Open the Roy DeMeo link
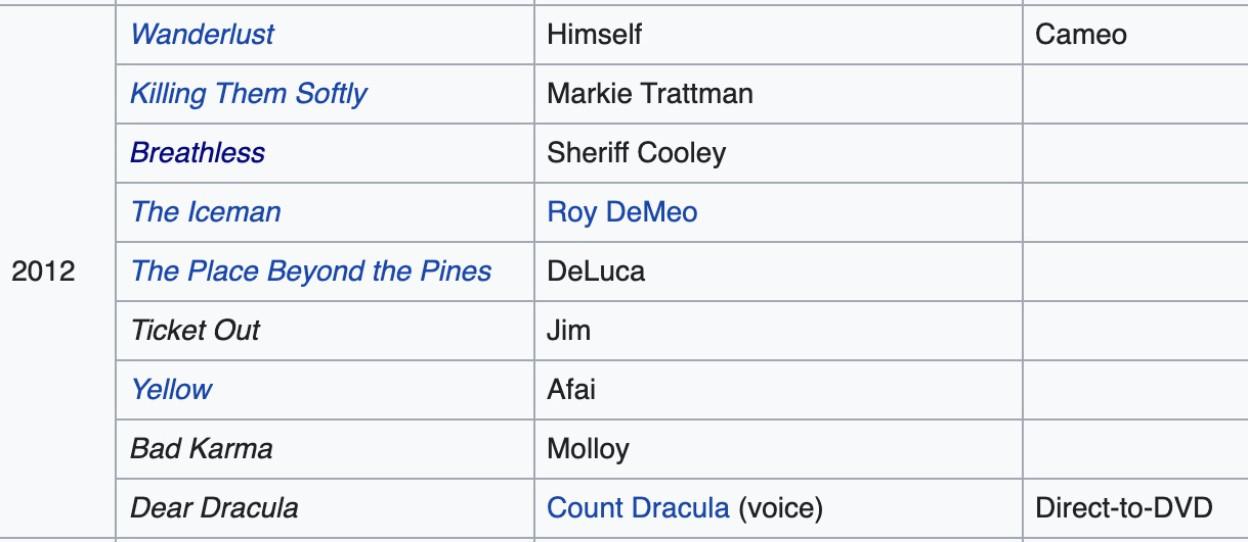Viewport: 1248px width, 542px height. coord(622,212)
